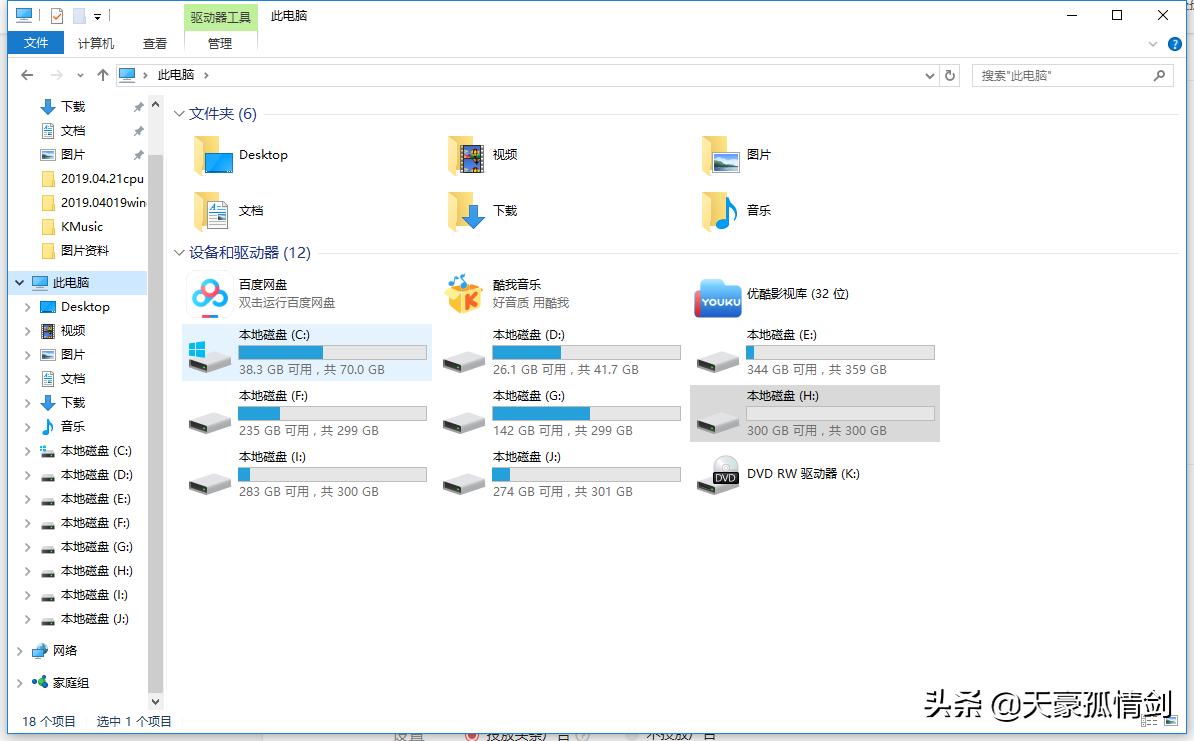The height and width of the screenshot is (741, 1194).
Task: Expand 本地磁盘 (C:) in the navigation pane
Action: point(29,451)
